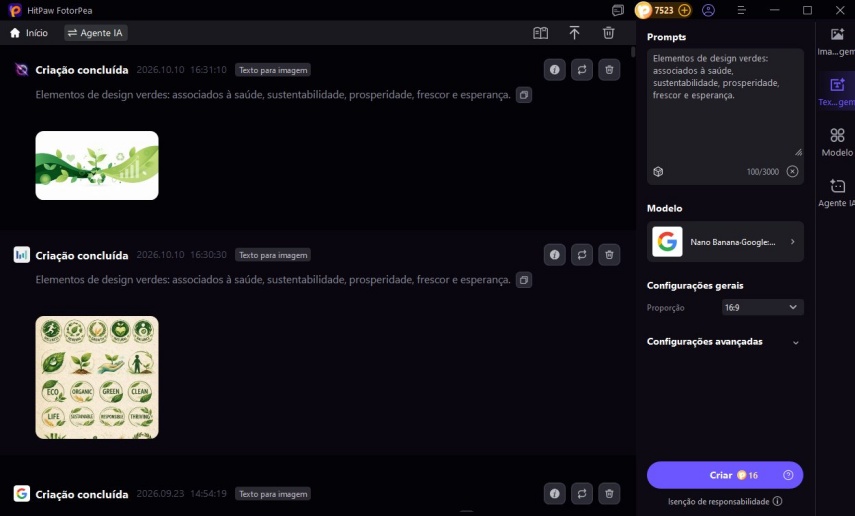
Task: Regenerate the 16:30:30 creation
Action: [582, 255]
